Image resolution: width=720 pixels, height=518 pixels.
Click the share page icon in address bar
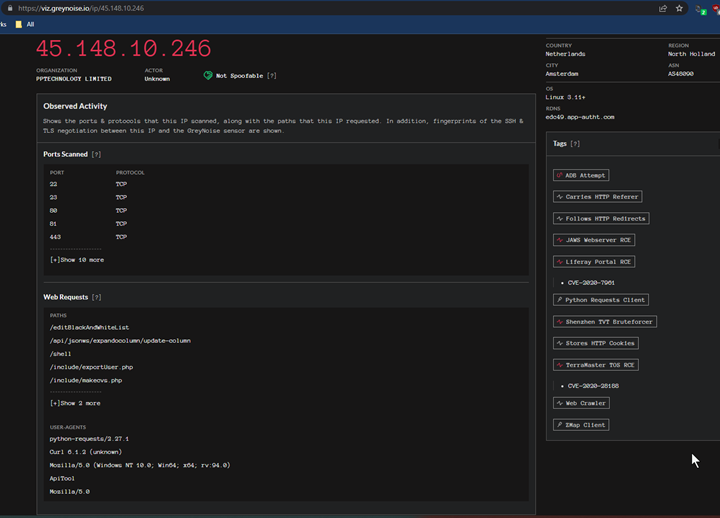point(663,8)
